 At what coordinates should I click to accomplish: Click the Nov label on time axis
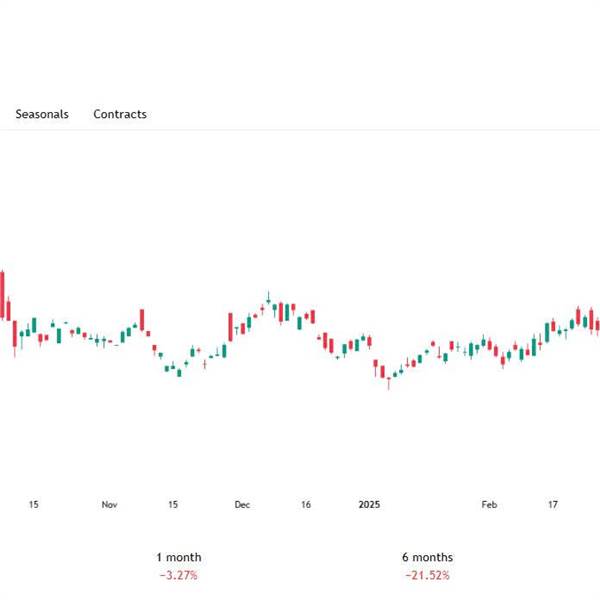pos(109,505)
